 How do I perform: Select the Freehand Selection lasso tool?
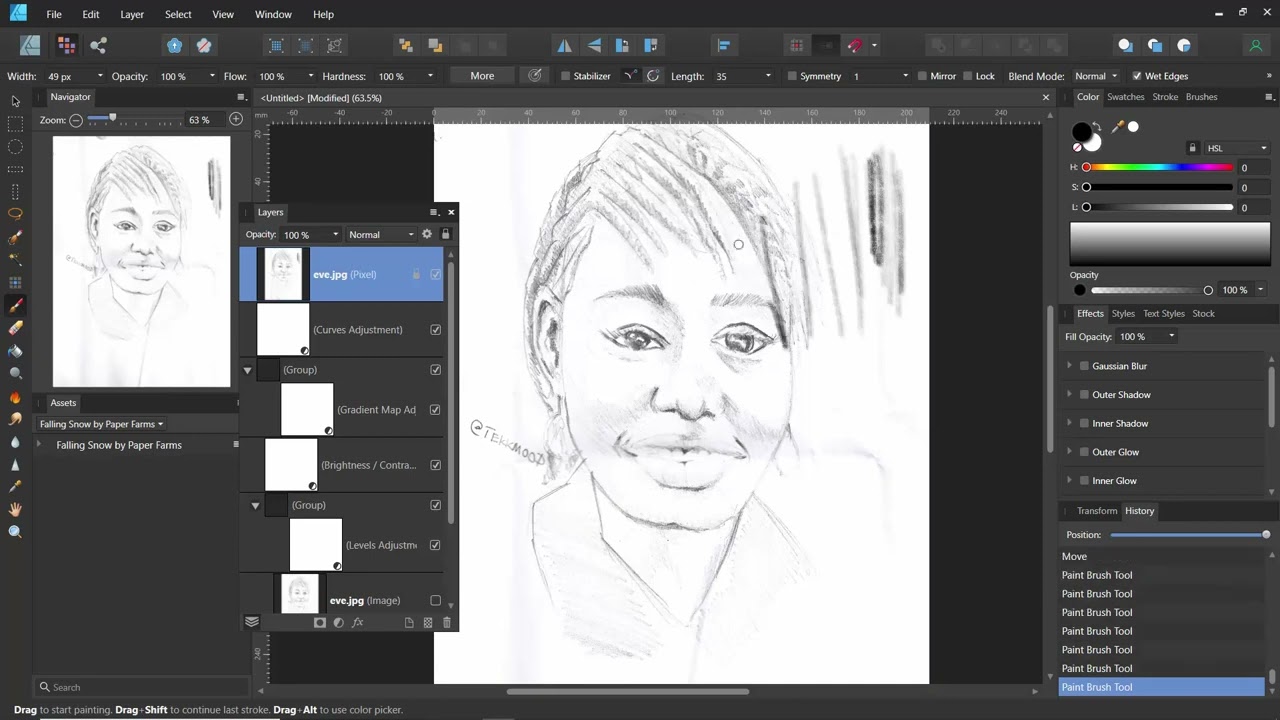pyautogui.click(x=15, y=214)
